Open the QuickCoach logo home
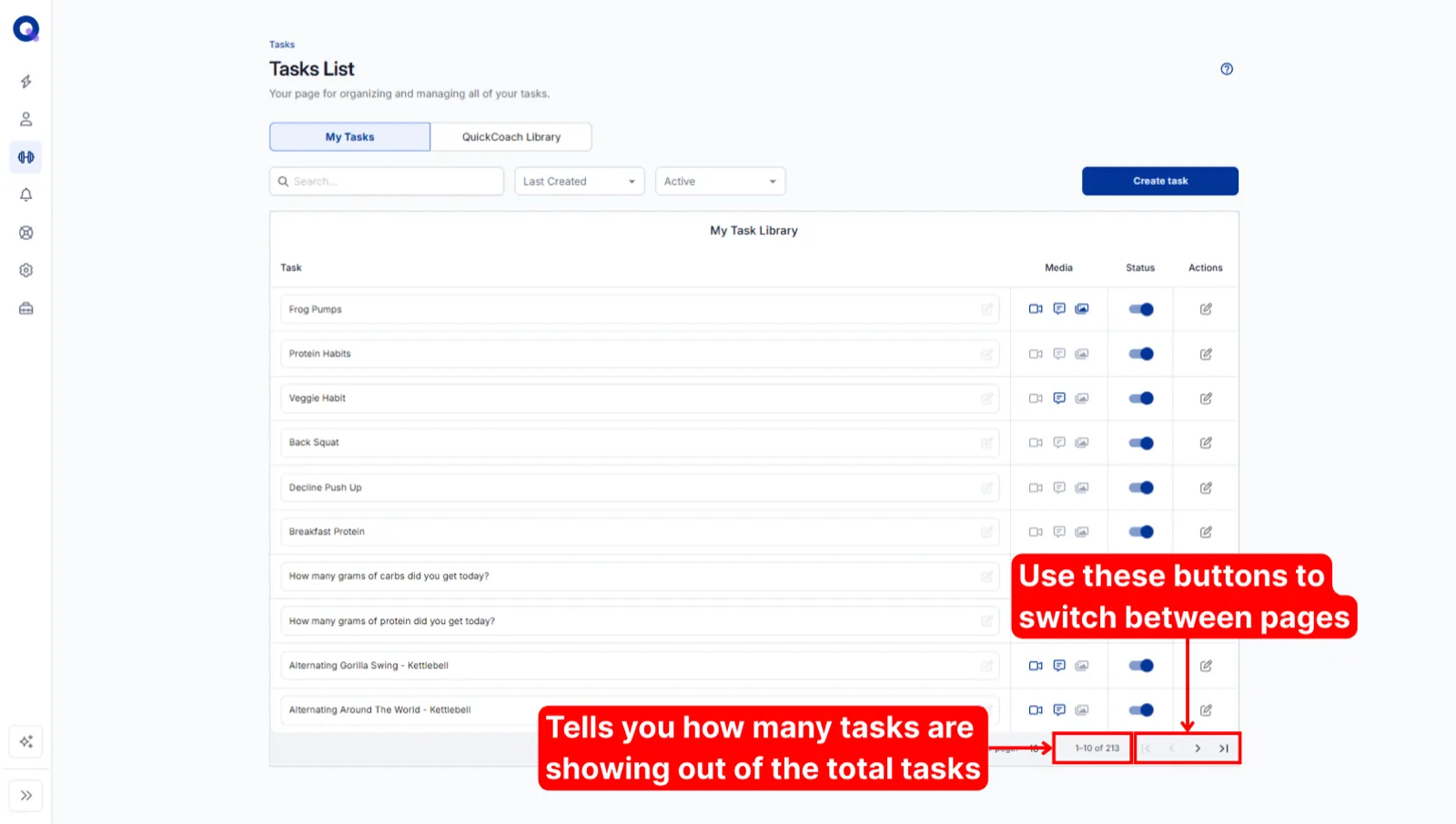The width and height of the screenshot is (1456, 824). click(26, 29)
